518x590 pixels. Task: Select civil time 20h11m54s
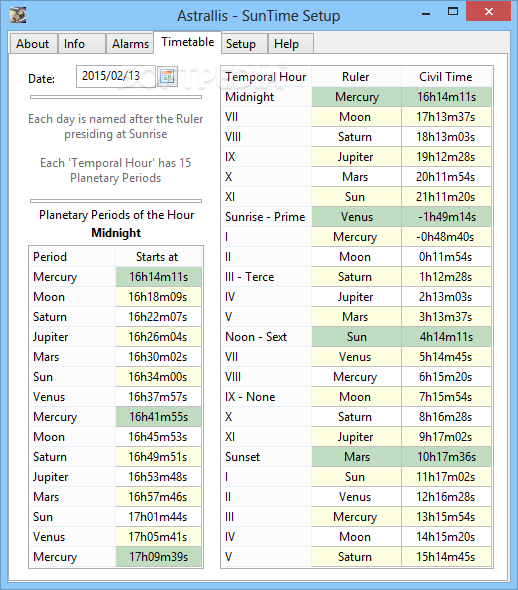coord(447,177)
